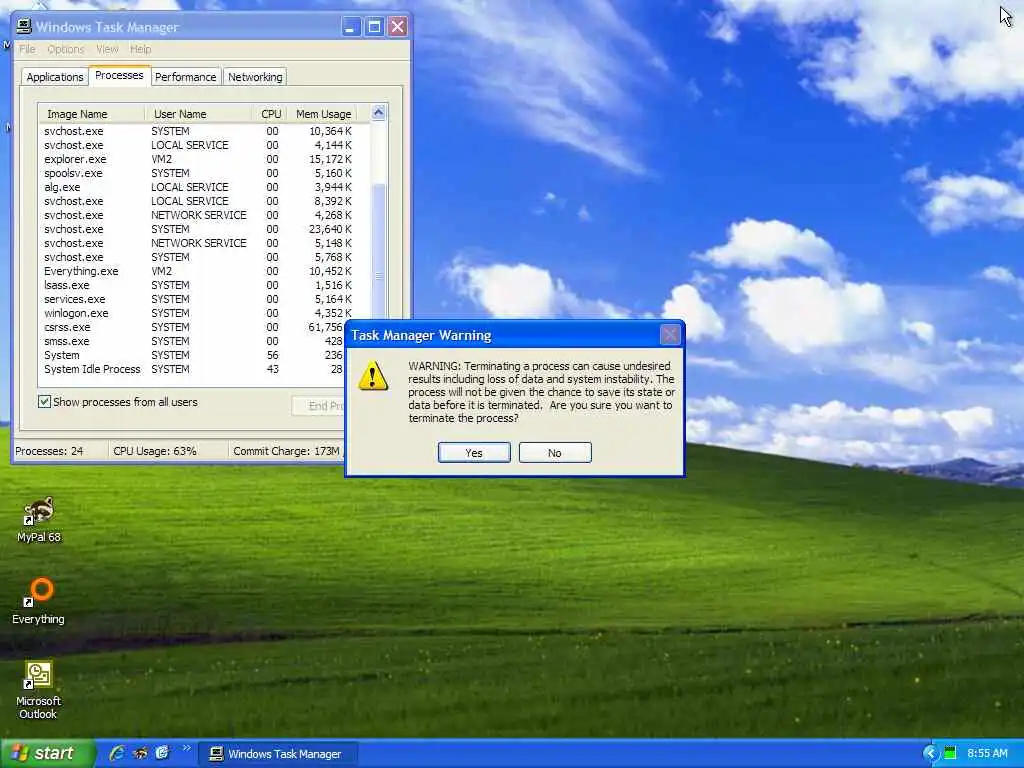Click the 8:55 AM clock
Screen dimensions: 1024x768
point(987,754)
